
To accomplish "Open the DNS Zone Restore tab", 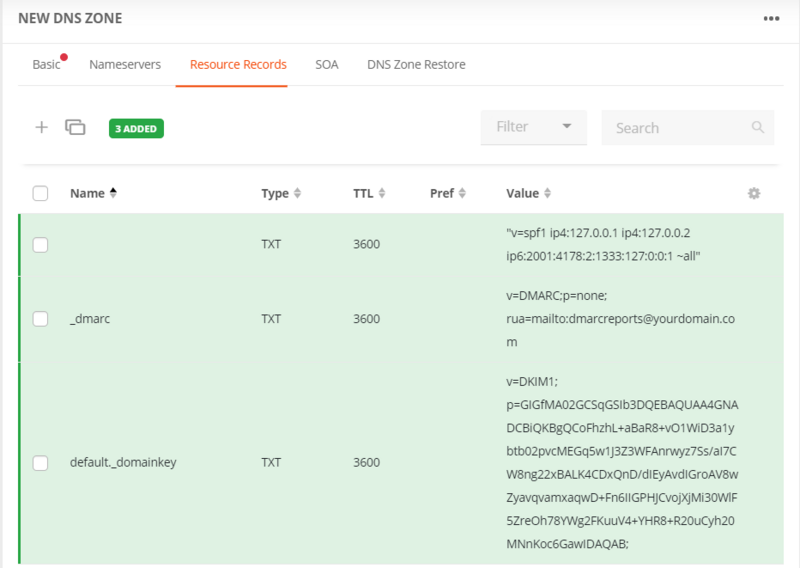I will click(x=416, y=65).
